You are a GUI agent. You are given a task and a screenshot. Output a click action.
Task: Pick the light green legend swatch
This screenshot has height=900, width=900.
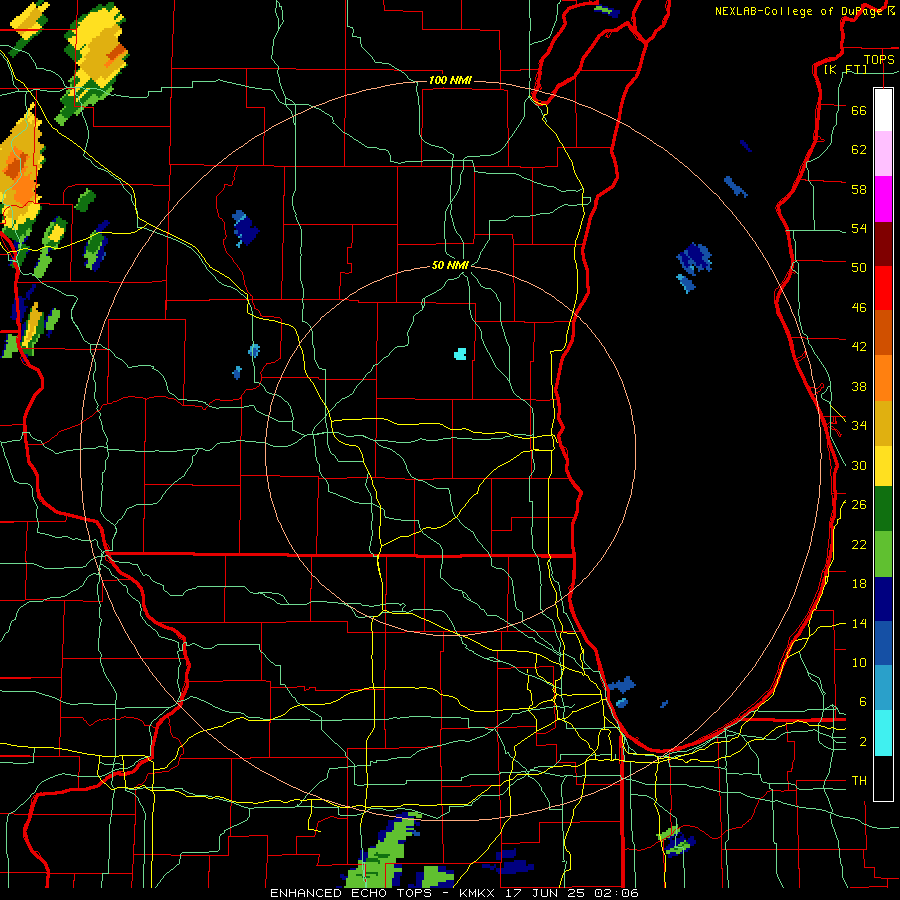click(x=883, y=554)
